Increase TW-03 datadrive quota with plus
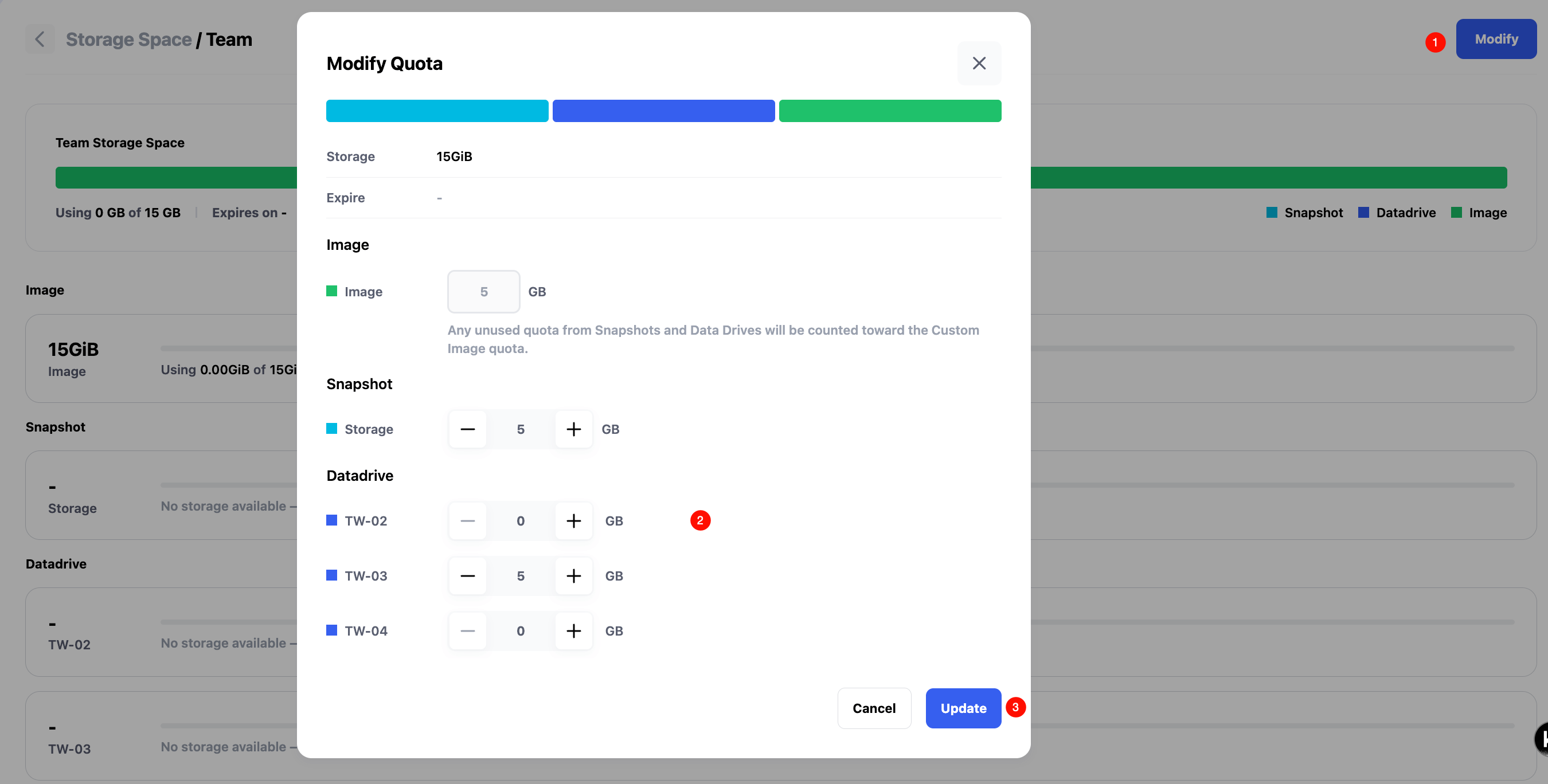The height and width of the screenshot is (784, 1548). (x=573, y=575)
